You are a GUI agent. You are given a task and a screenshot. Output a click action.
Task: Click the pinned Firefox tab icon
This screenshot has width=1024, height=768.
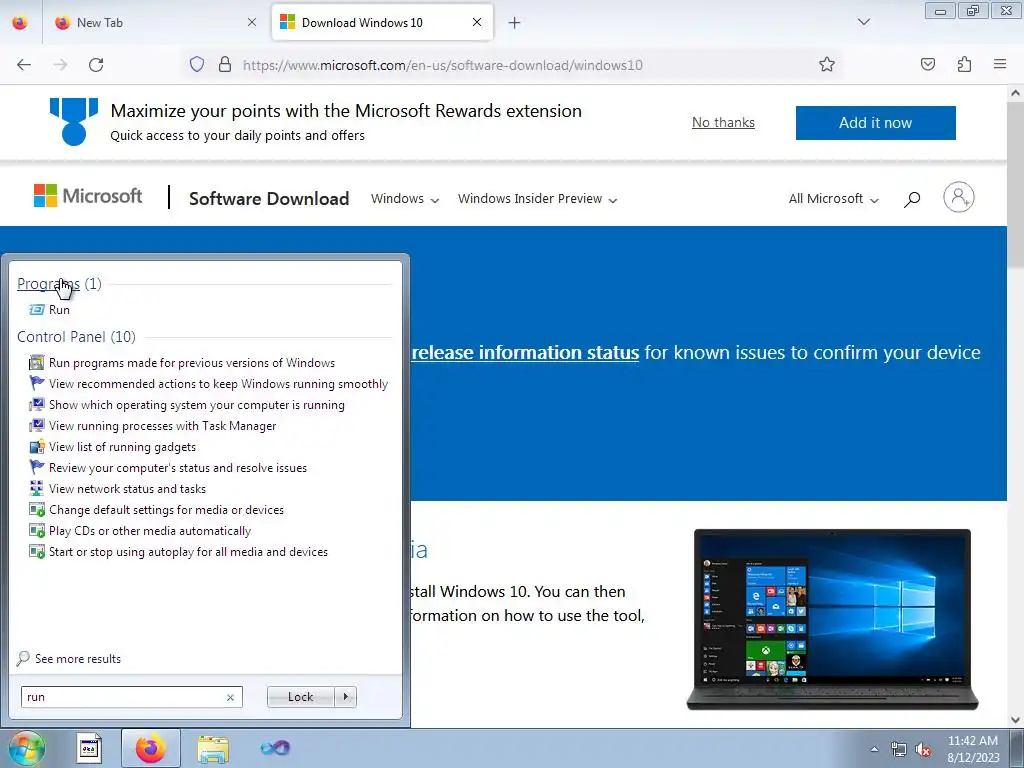click(x=20, y=22)
